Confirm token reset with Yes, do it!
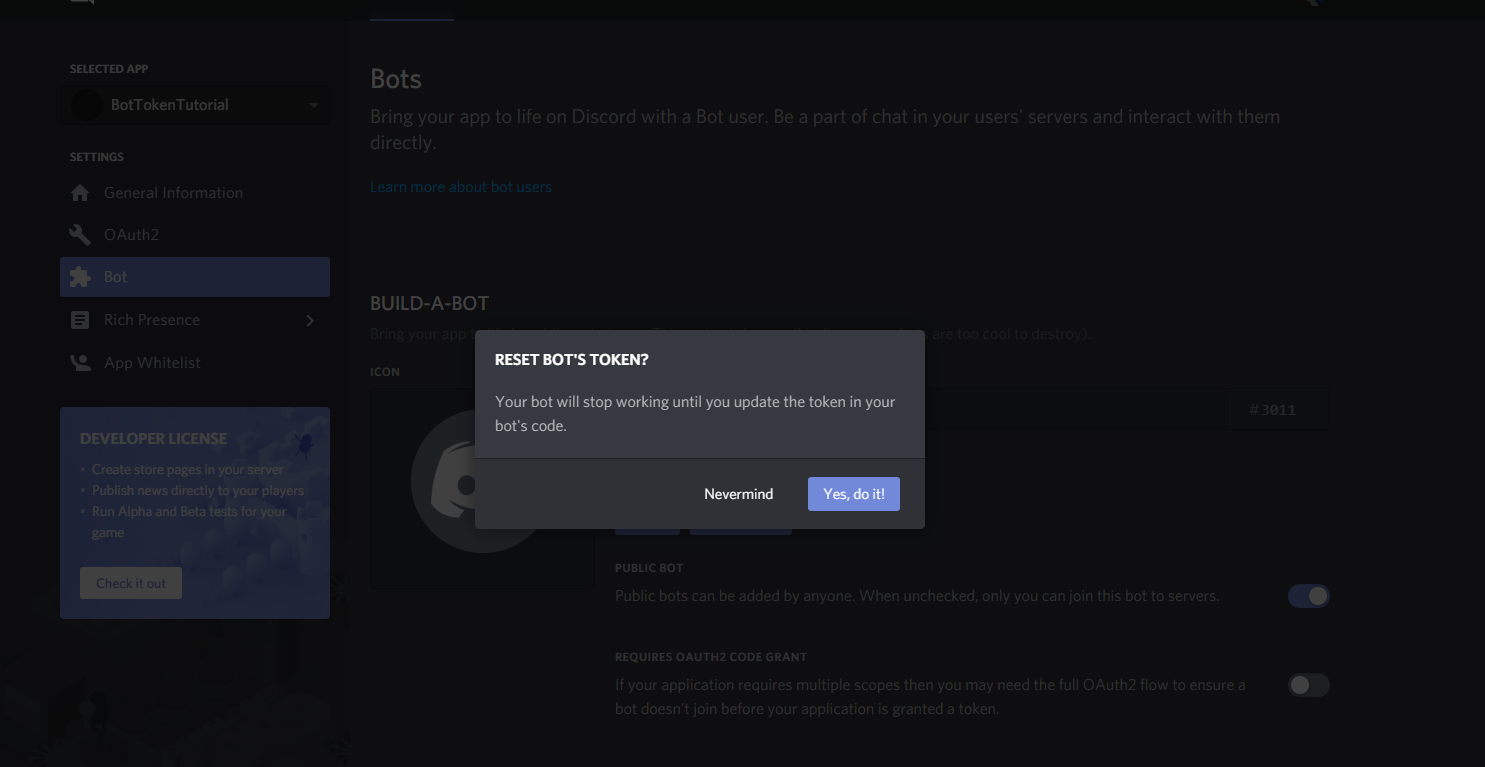The height and width of the screenshot is (767, 1485). [x=853, y=493]
